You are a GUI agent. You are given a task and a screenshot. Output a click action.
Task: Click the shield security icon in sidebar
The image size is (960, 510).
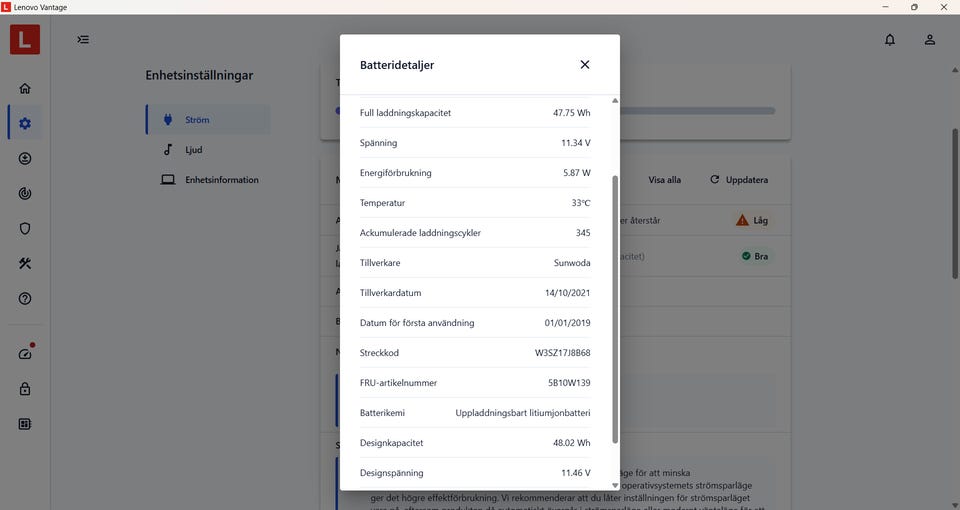(25, 228)
